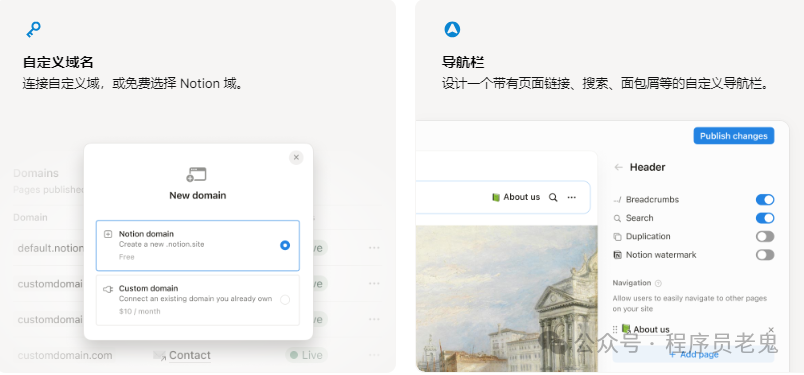804x375 pixels.
Task: Click the $10 / month price text
Action: (139, 311)
